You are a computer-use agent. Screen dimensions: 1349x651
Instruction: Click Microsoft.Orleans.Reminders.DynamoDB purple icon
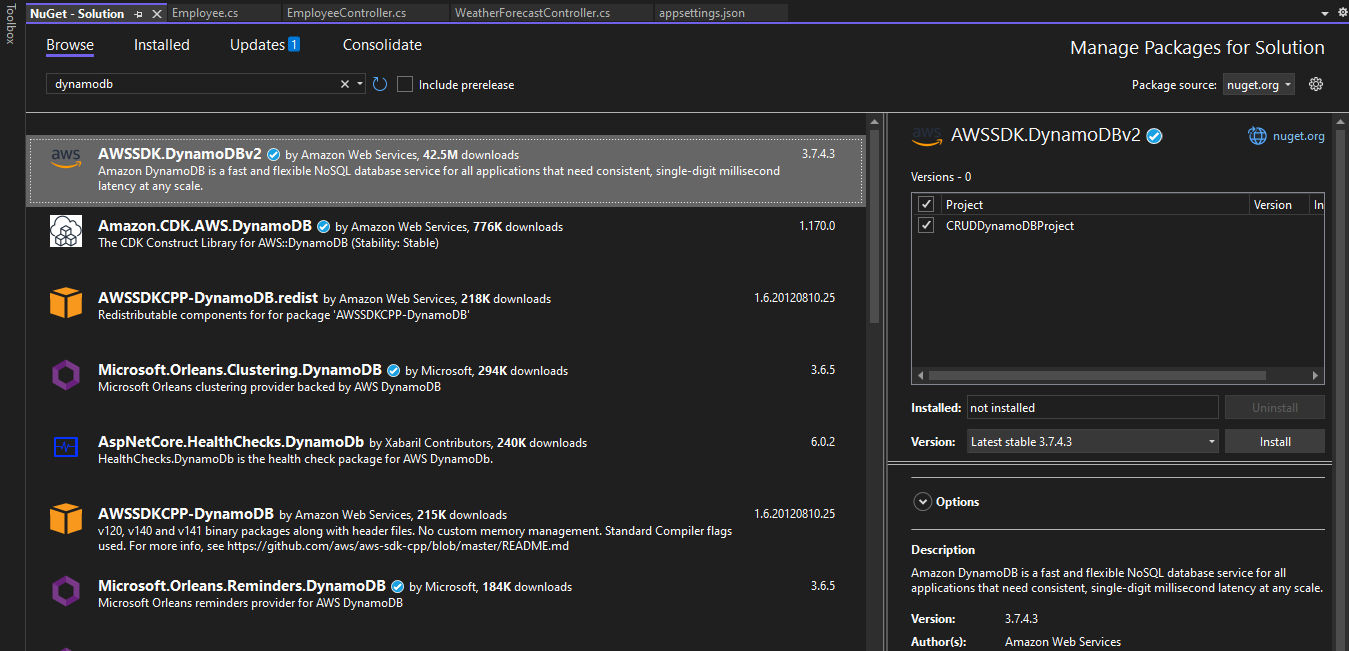tap(66, 591)
